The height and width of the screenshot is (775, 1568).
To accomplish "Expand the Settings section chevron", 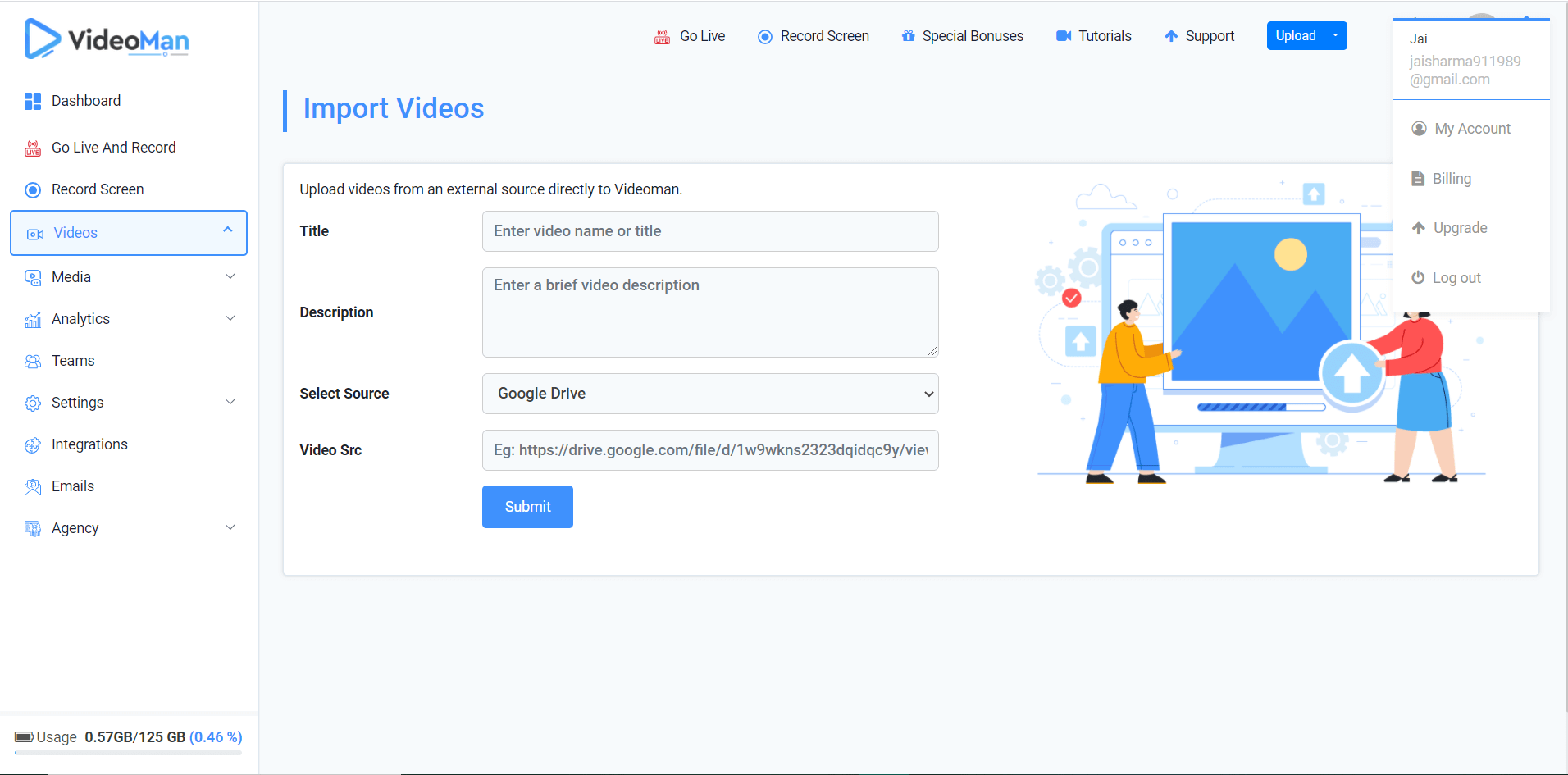I will point(230,402).
